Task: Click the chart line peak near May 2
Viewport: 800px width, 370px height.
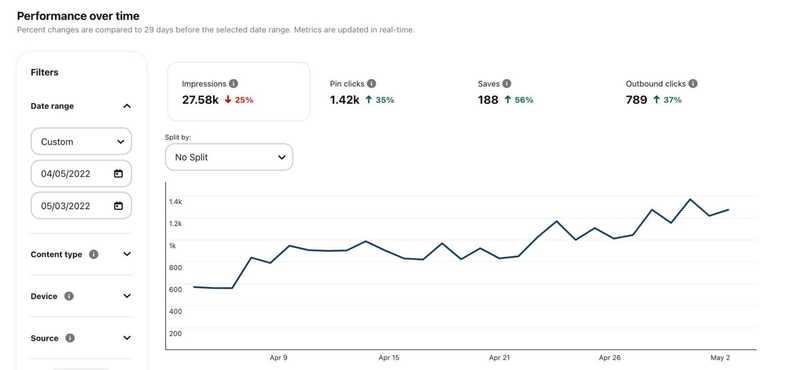Action: (x=690, y=200)
